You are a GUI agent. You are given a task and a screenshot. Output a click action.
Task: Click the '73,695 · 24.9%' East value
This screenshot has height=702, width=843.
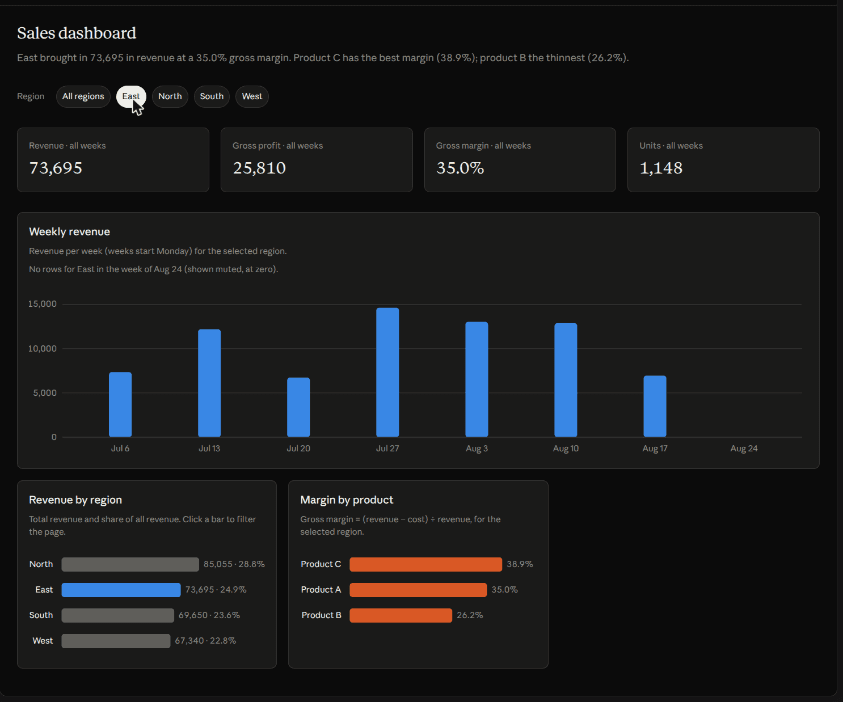point(216,590)
